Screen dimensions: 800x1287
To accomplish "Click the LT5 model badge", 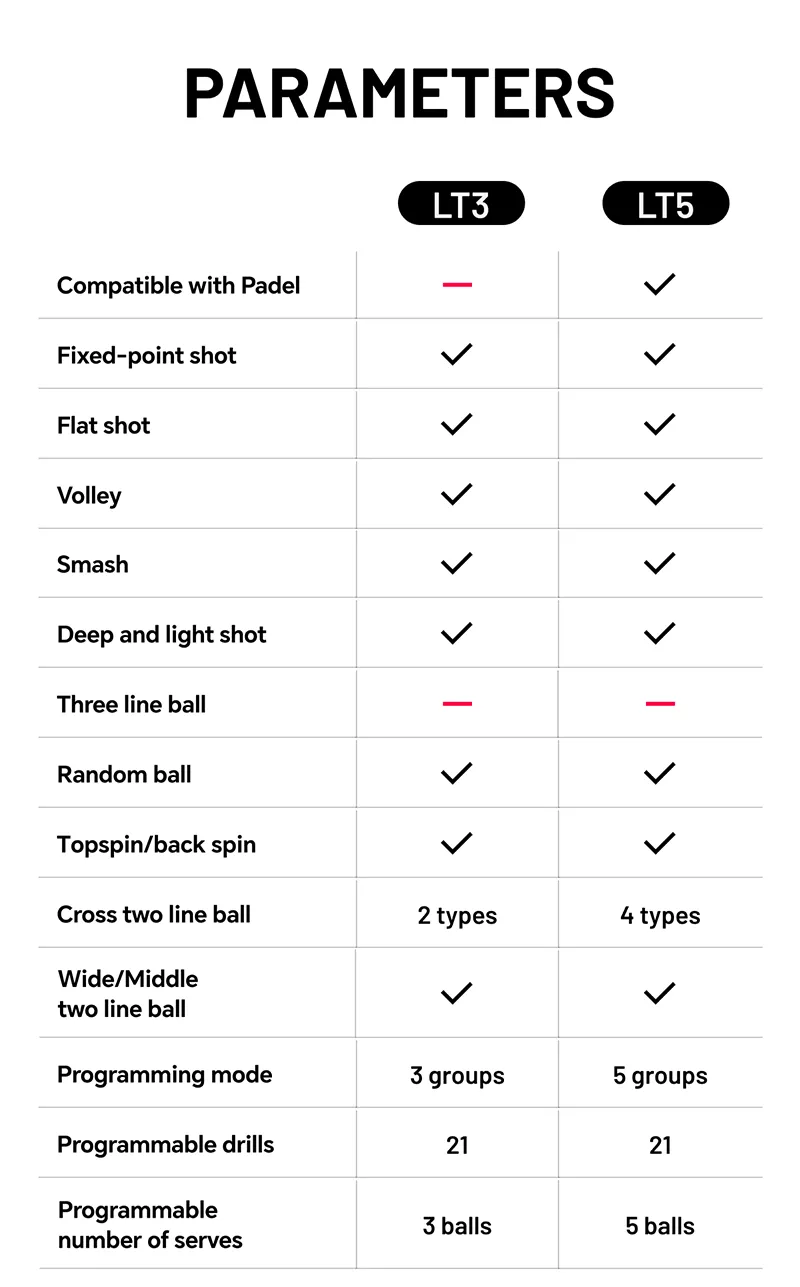I will pyautogui.click(x=665, y=204).
